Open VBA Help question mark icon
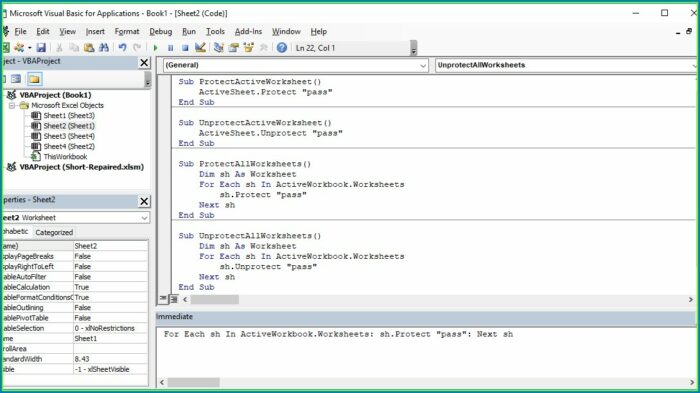 281,47
